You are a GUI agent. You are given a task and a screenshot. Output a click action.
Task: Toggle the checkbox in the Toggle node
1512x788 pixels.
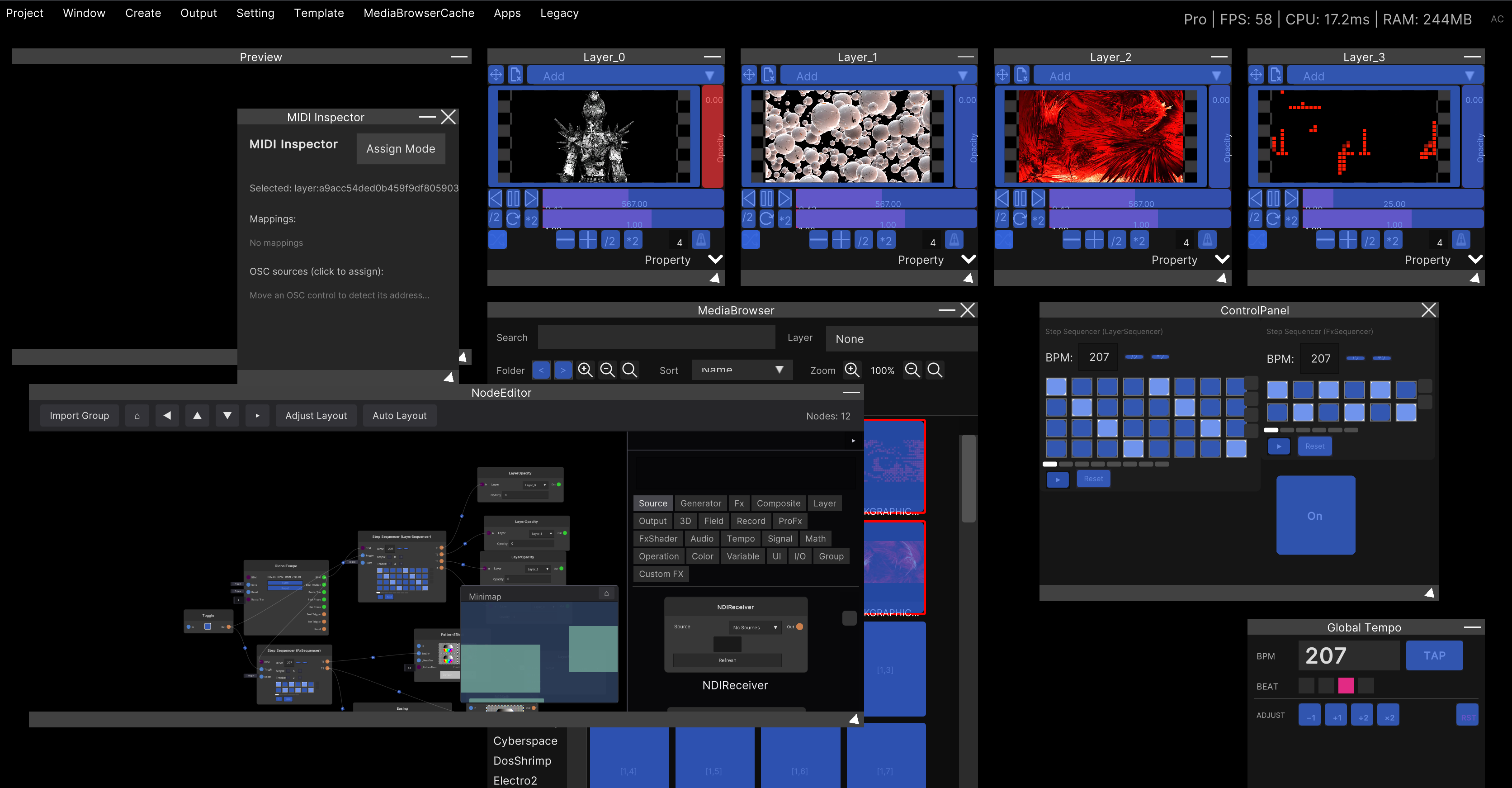click(x=207, y=627)
